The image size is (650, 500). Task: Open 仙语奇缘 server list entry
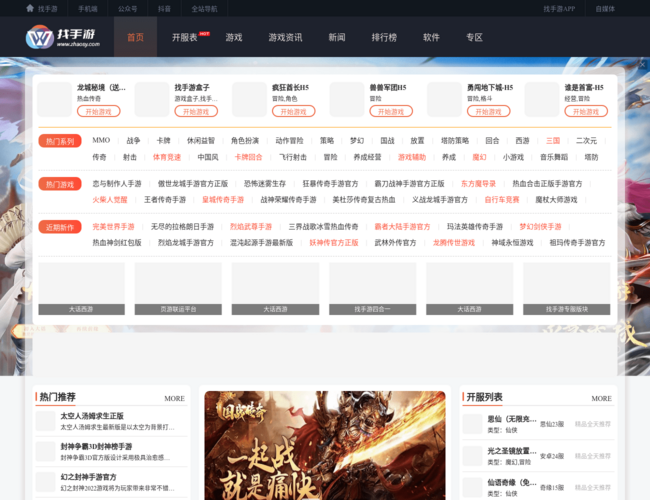click(512, 483)
